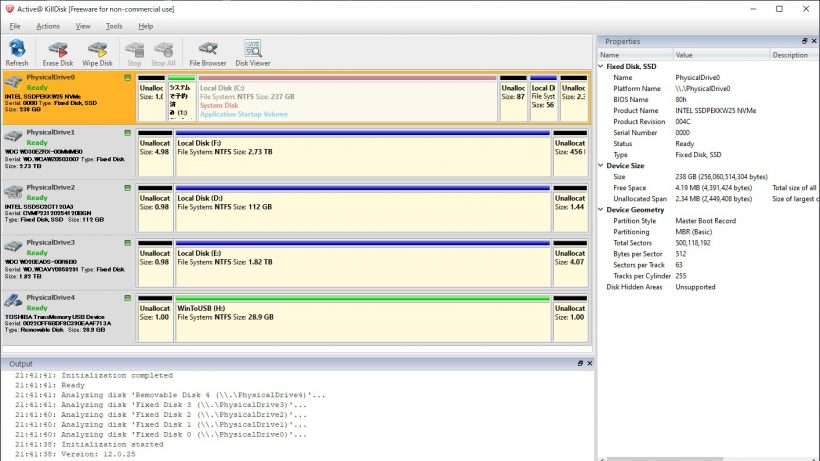Click the 'Initialization completed' output line
The width and height of the screenshot is (820, 461).
point(94,375)
